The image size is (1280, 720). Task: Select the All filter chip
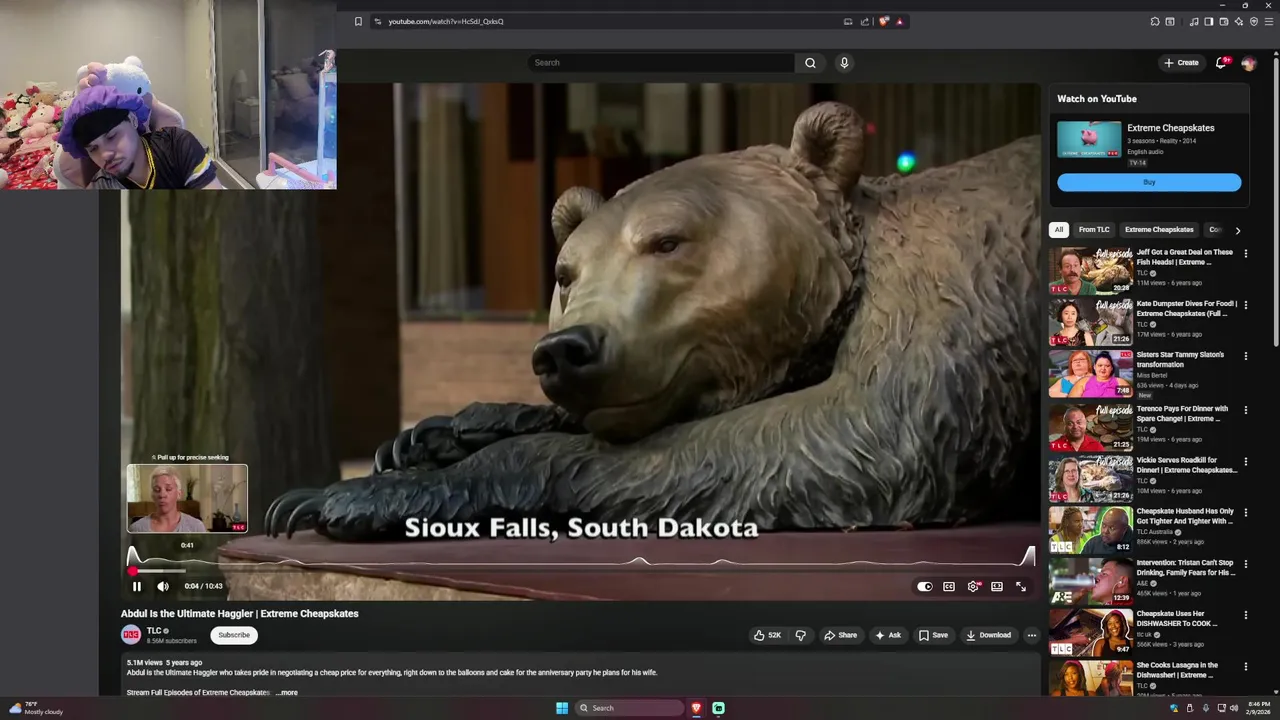1059,230
